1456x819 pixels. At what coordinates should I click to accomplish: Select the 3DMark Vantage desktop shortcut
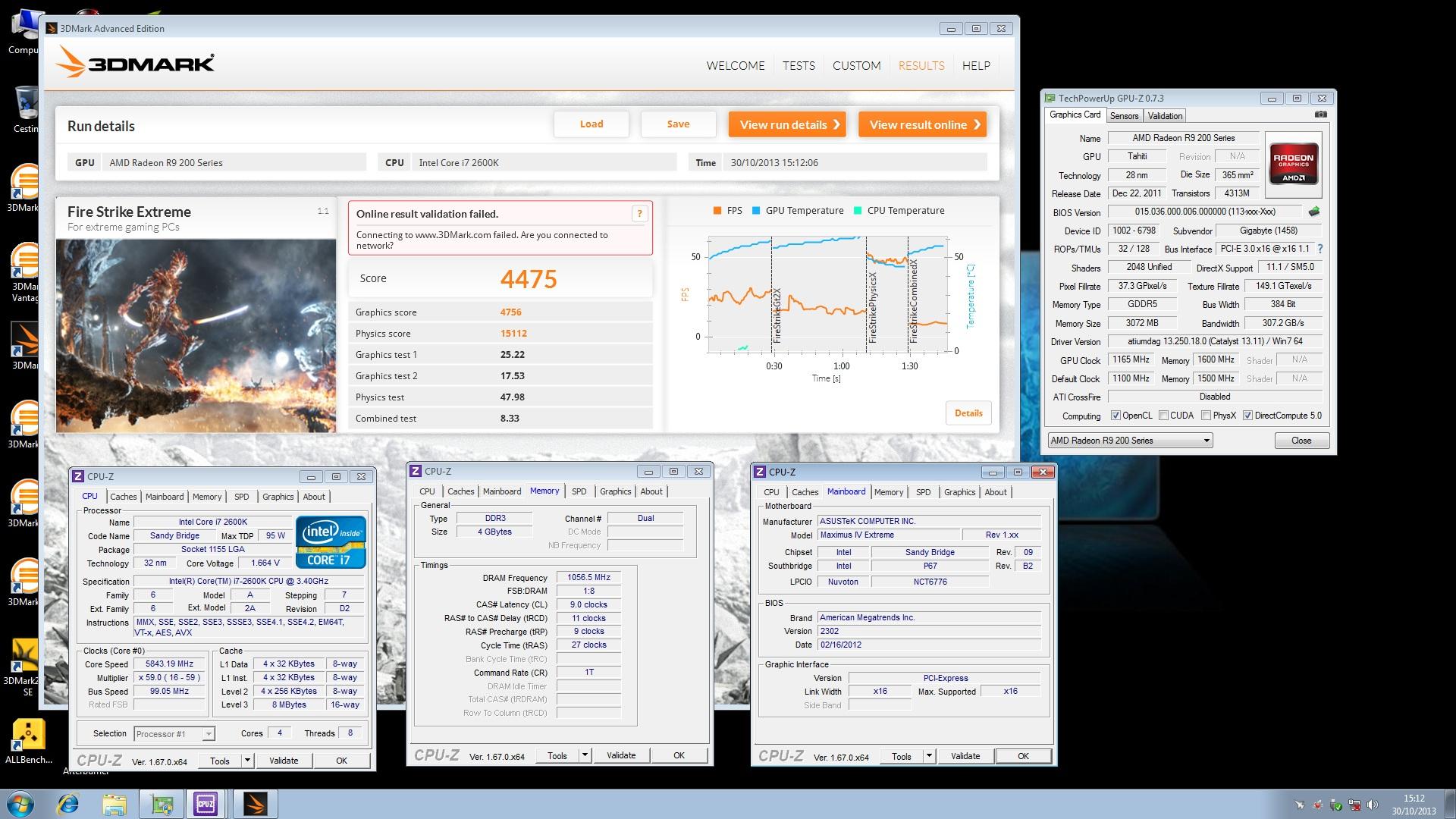click(25, 271)
